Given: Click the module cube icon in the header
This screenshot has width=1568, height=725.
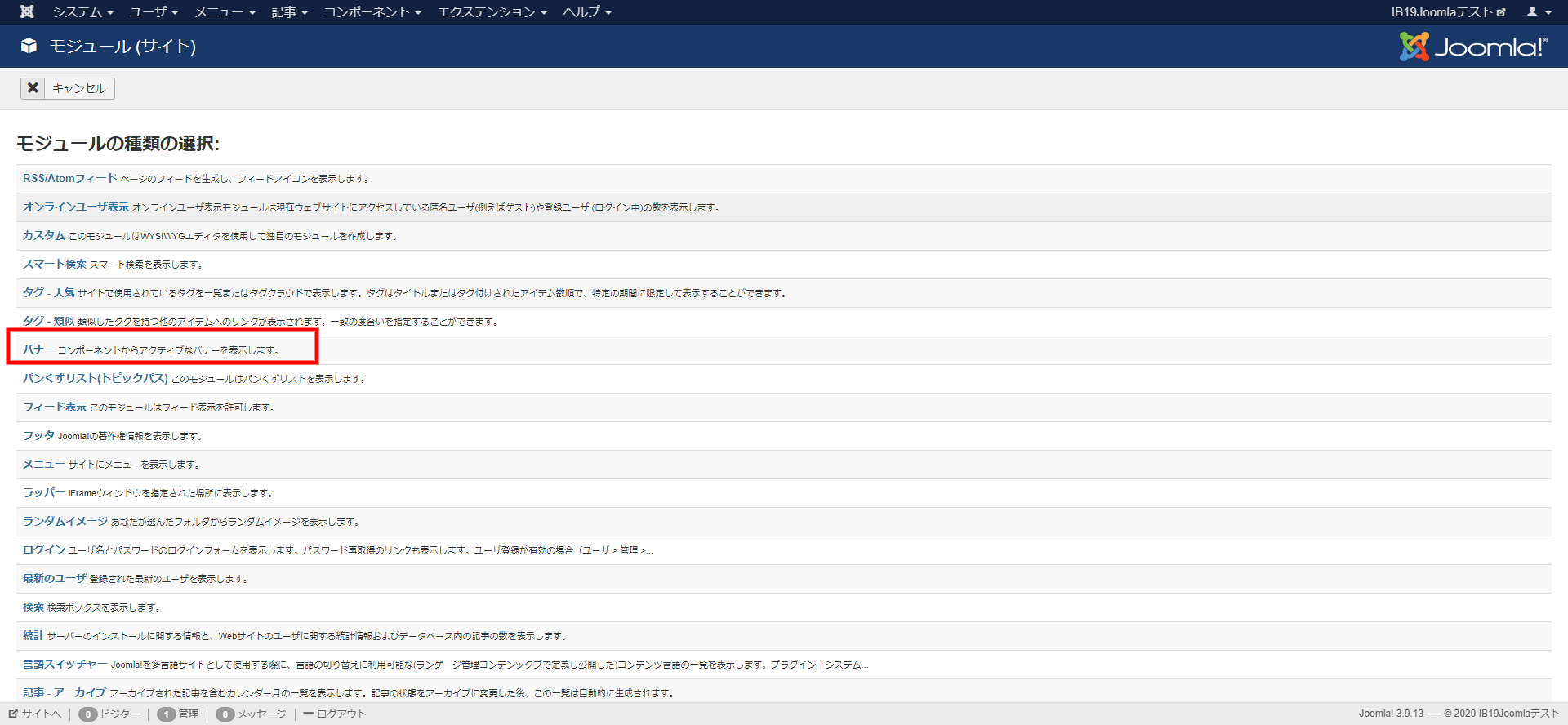Looking at the screenshot, I should click(29, 46).
